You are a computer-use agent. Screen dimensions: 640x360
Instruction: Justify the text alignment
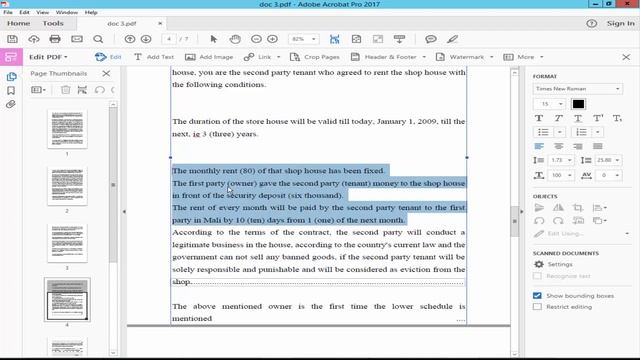click(x=598, y=146)
